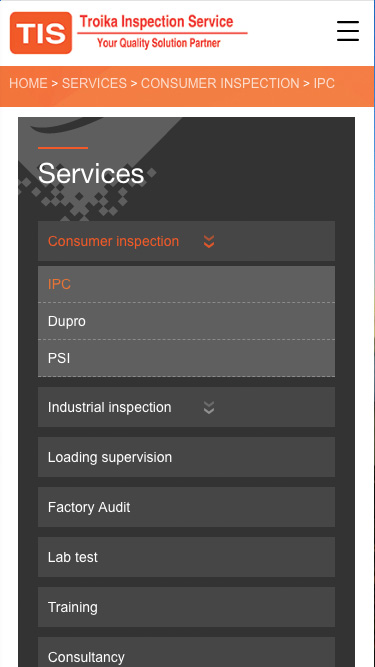Screen dimensions: 375x667
Task: Click the orange TIS logo
Action: pyautogui.click(x=41, y=33)
